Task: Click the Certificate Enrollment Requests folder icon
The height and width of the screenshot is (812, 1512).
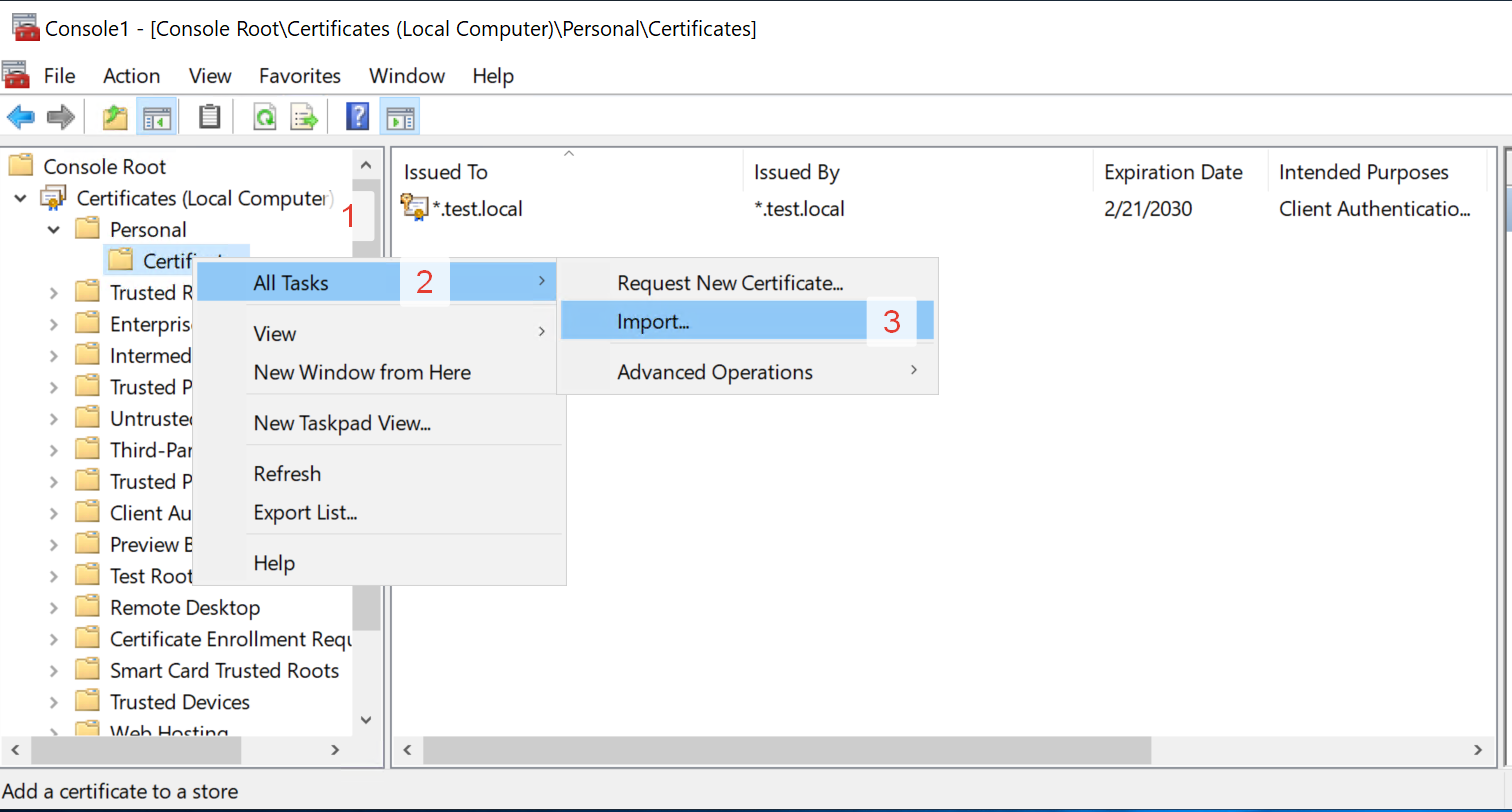Action: point(88,639)
